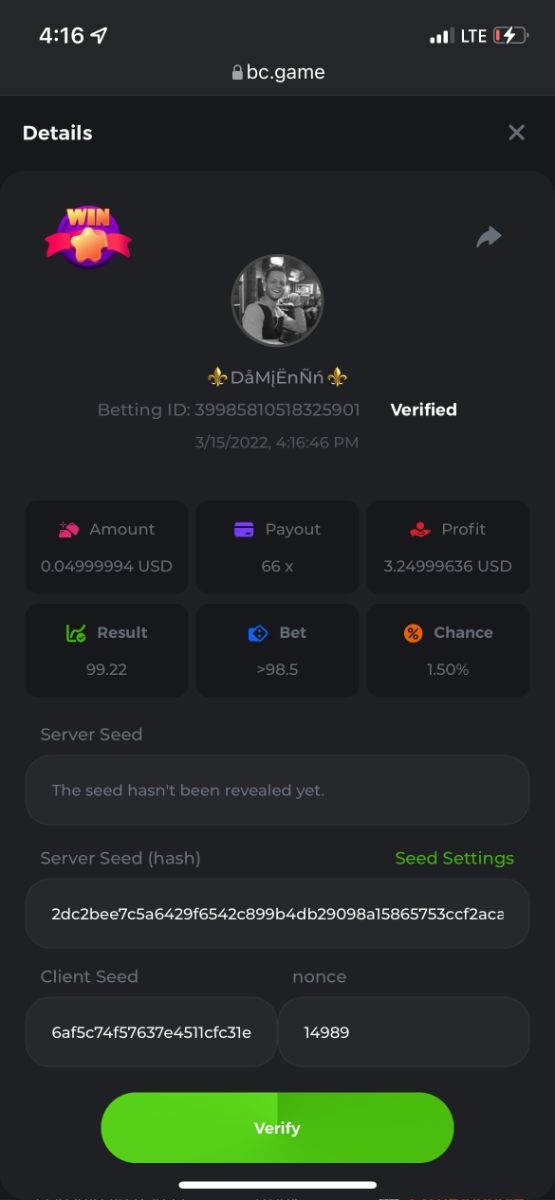Select the nonce field showing 14989
The image size is (555, 1200).
[x=403, y=1032]
